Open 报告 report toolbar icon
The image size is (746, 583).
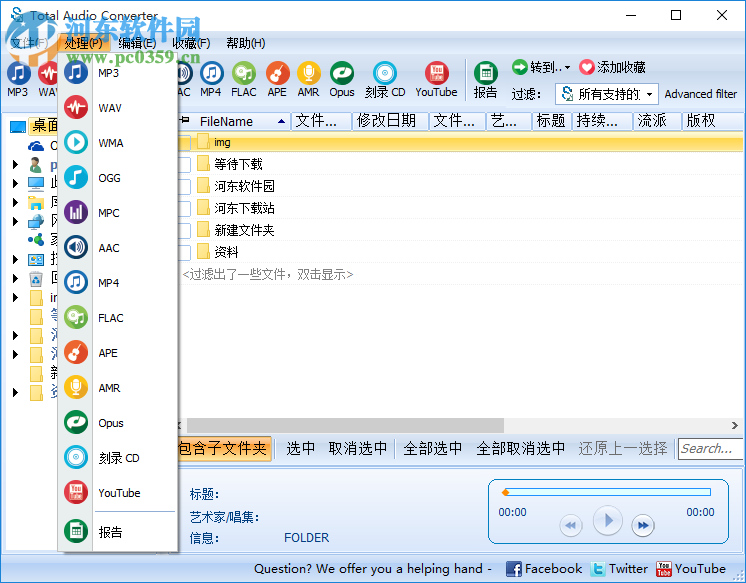coord(485,79)
